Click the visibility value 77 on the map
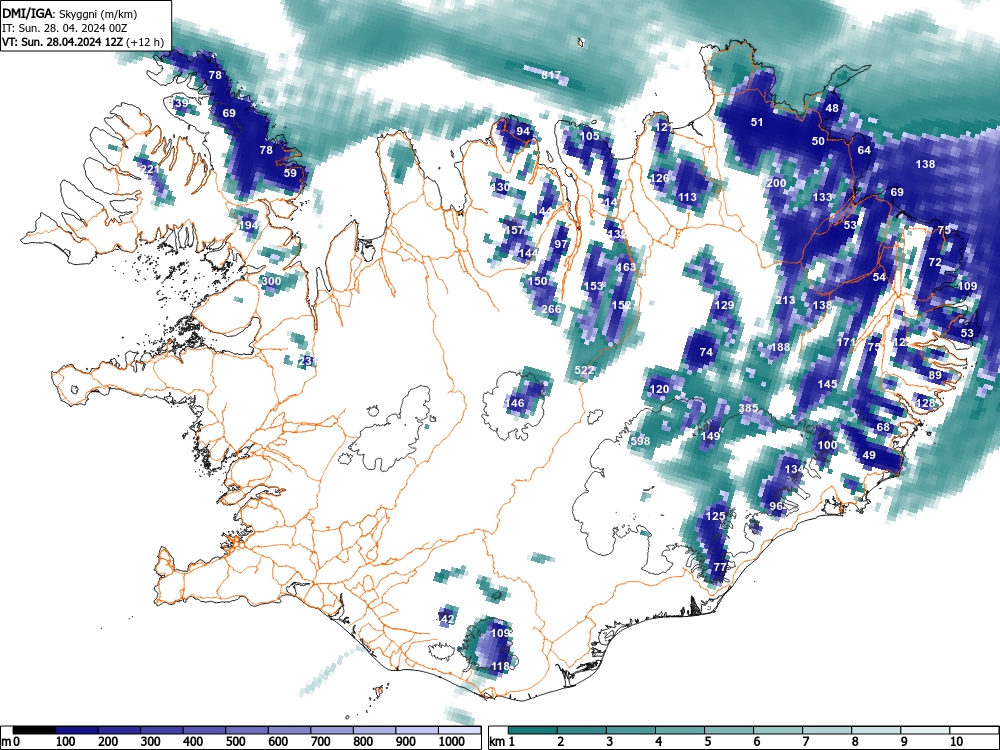This screenshot has height=750, width=1000. pyautogui.click(x=719, y=566)
